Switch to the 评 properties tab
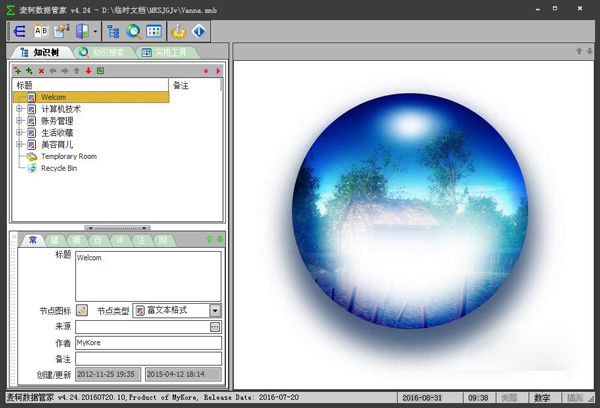This screenshot has height=408, width=600. click(120, 240)
